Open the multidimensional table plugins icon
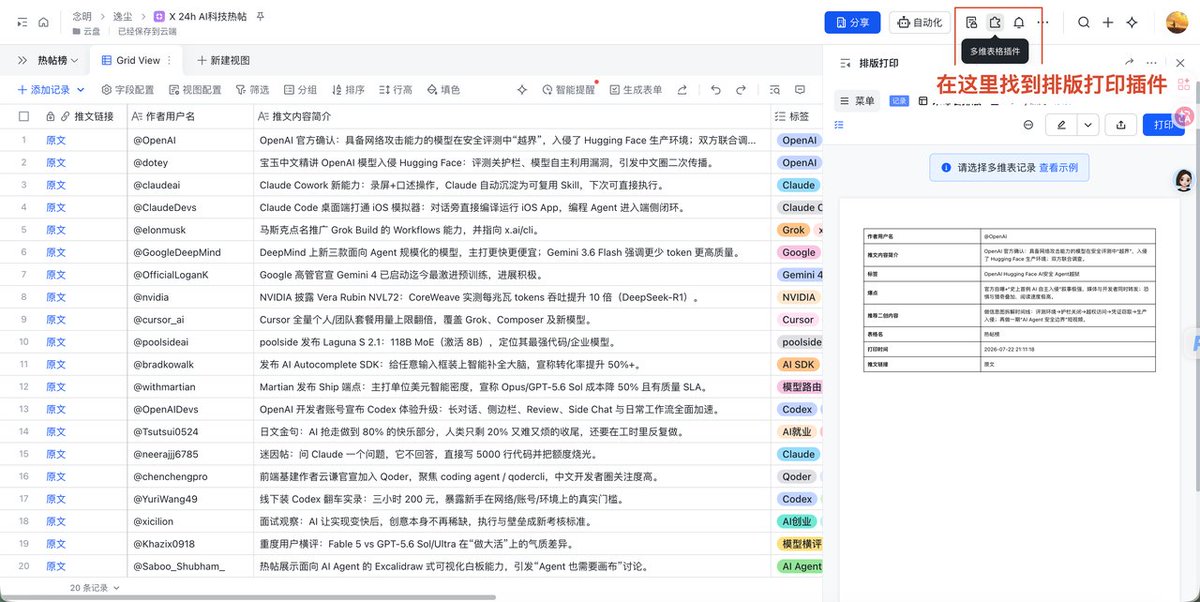The width and height of the screenshot is (1200, 602). (995, 22)
